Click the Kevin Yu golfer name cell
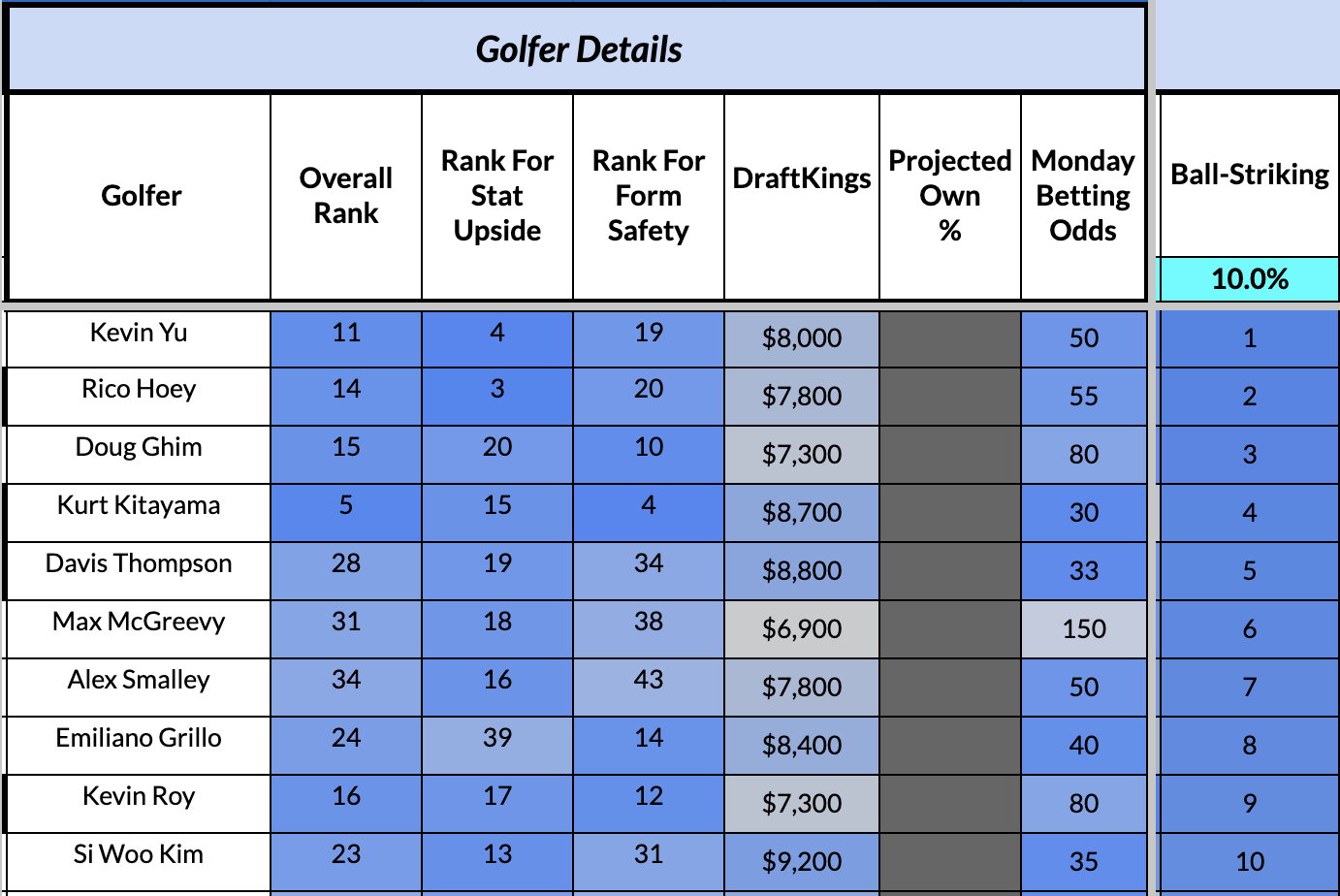1340x896 pixels. [x=139, y=338]
